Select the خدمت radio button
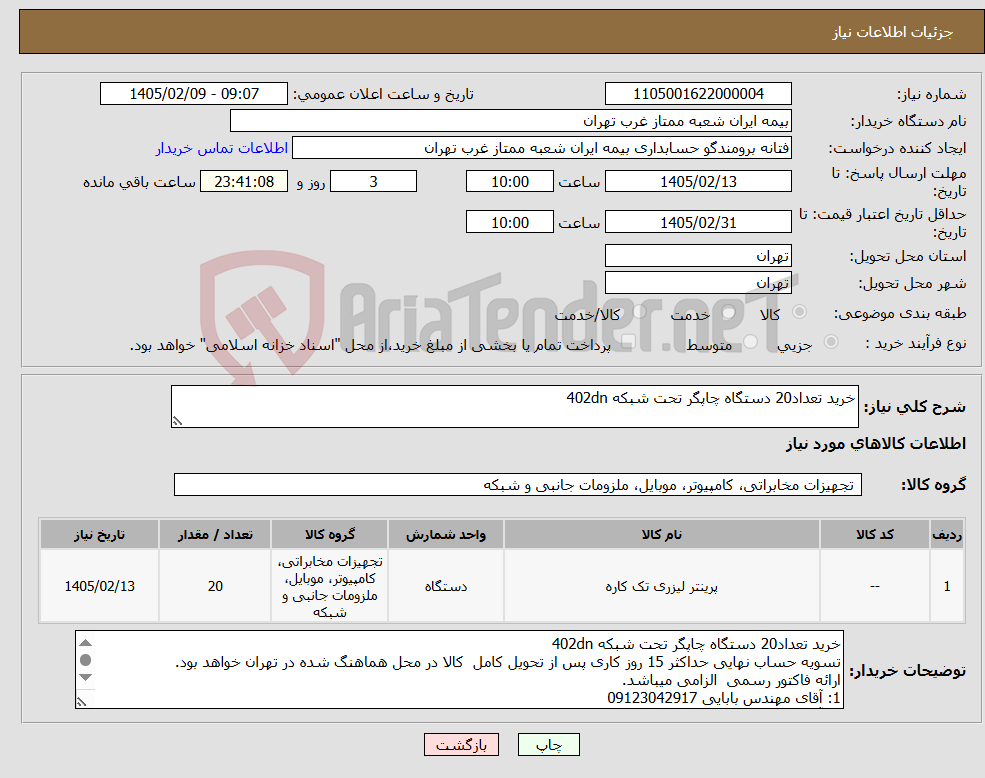985x778 pixels. pyautogui.click(x=729, y=312)
